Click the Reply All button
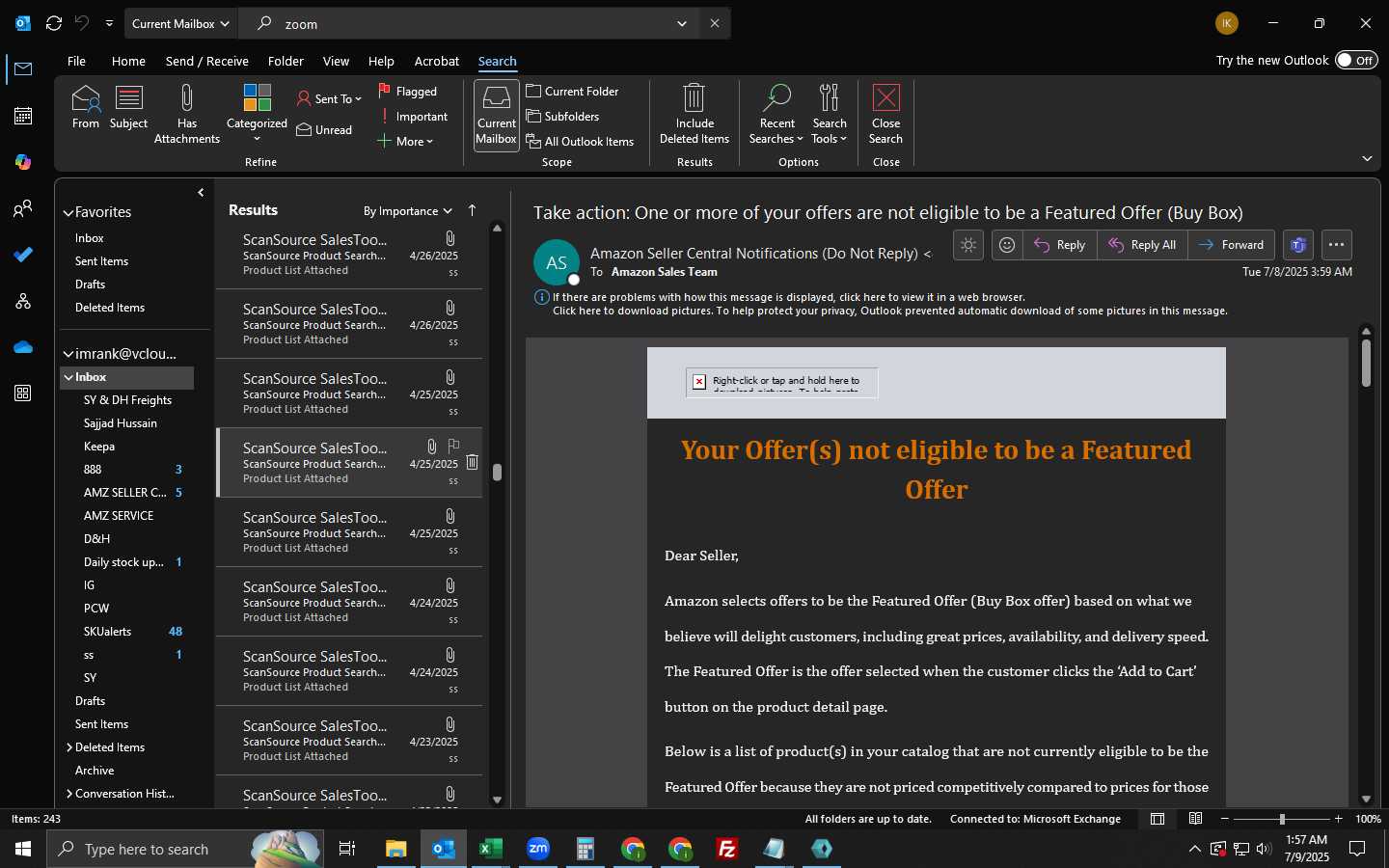This screenshot has width=1389, height=868. [x=1143, y=245]
